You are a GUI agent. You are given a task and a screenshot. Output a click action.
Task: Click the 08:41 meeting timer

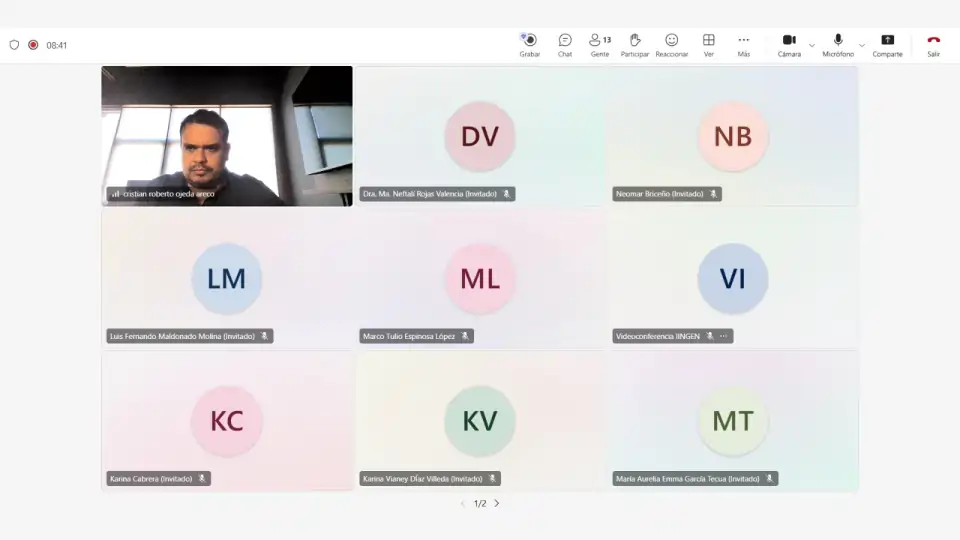click(x=56, y=45)
